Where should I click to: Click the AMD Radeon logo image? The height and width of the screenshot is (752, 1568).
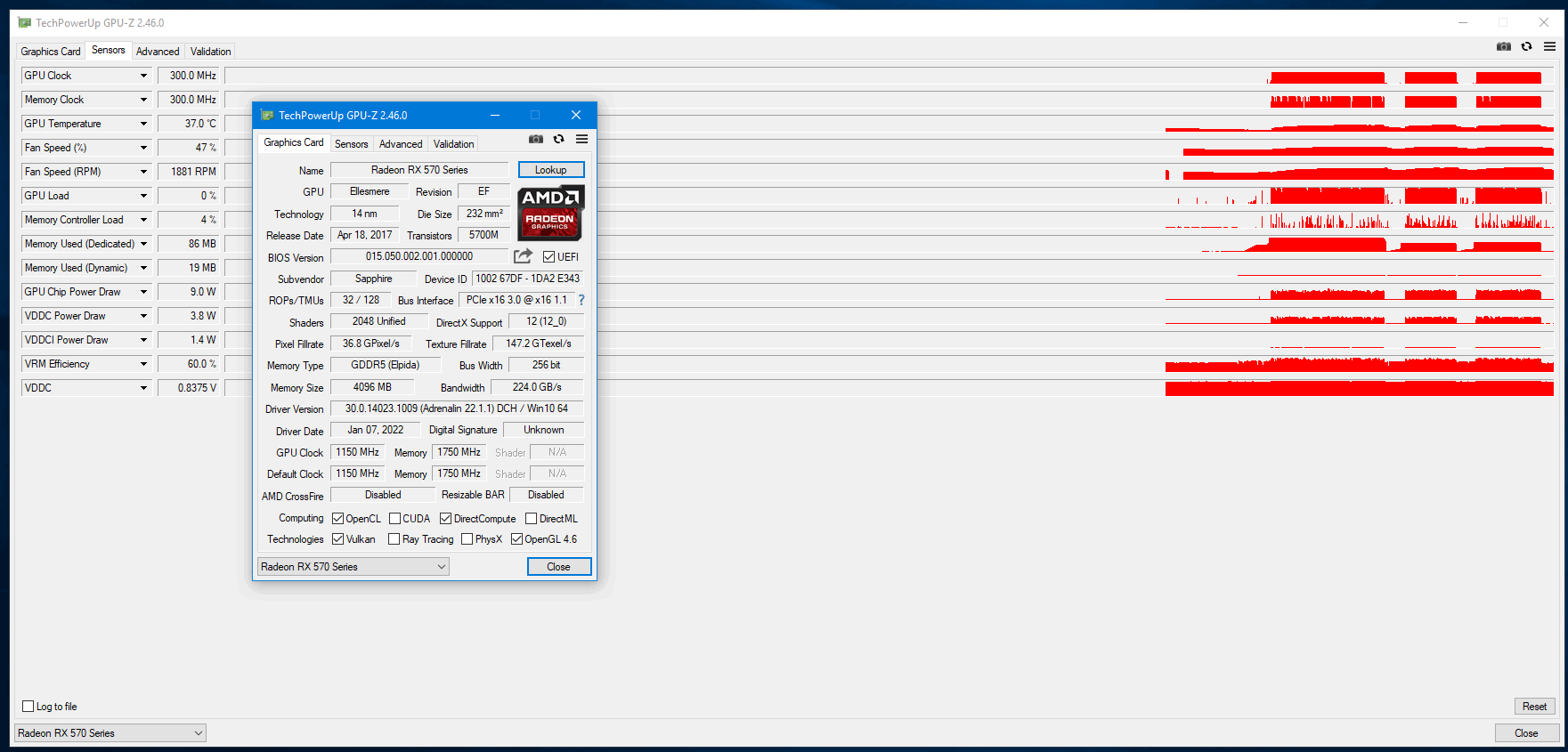(x=551, y=213)
